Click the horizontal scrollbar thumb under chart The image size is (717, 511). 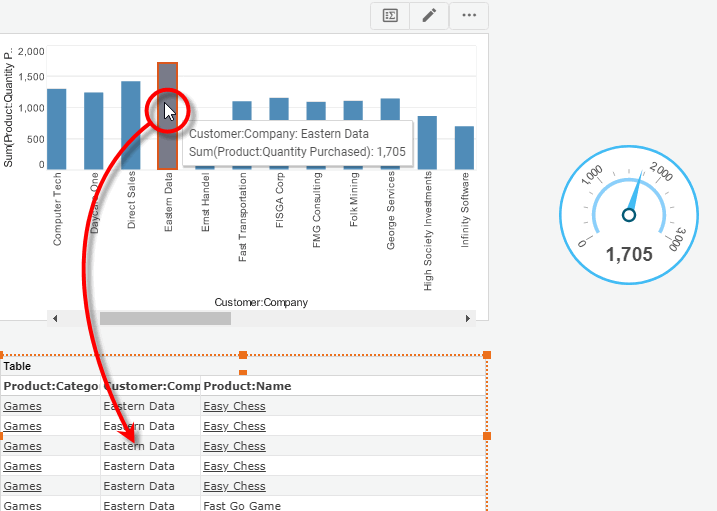coord(165,318)
